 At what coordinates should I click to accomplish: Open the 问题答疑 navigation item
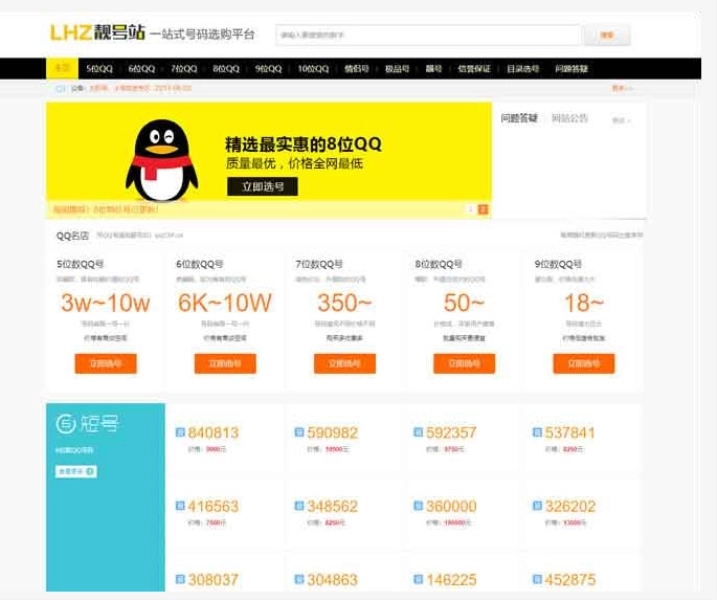click(x=572, y=69)
